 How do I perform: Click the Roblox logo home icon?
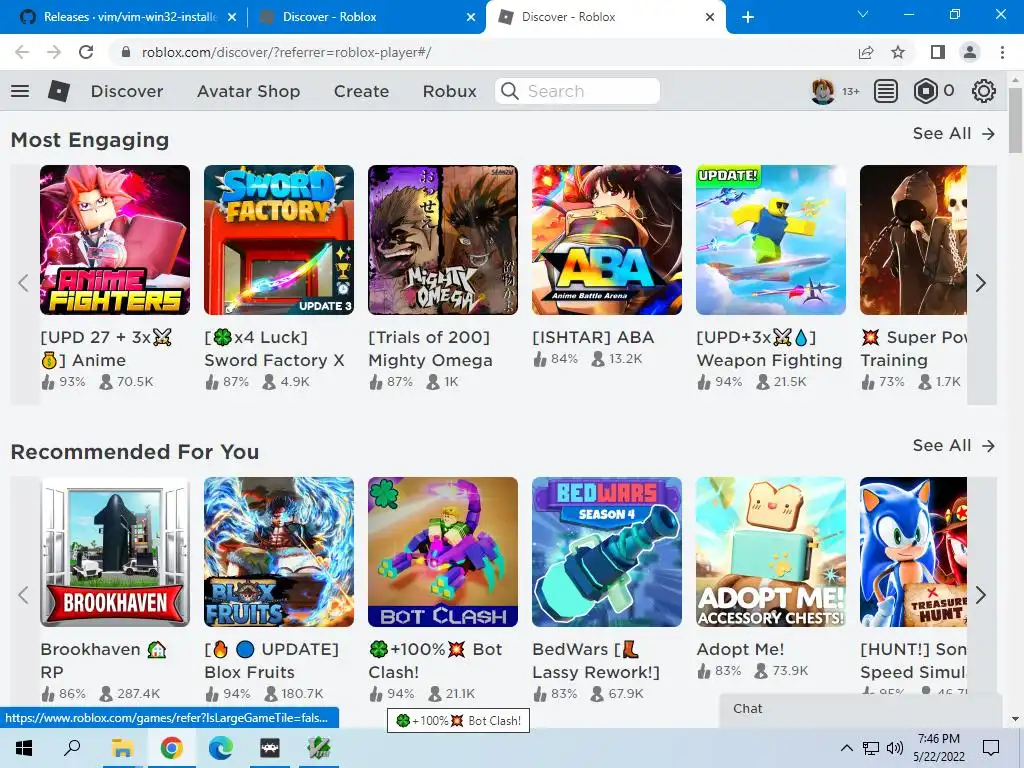tap(59, 91)
